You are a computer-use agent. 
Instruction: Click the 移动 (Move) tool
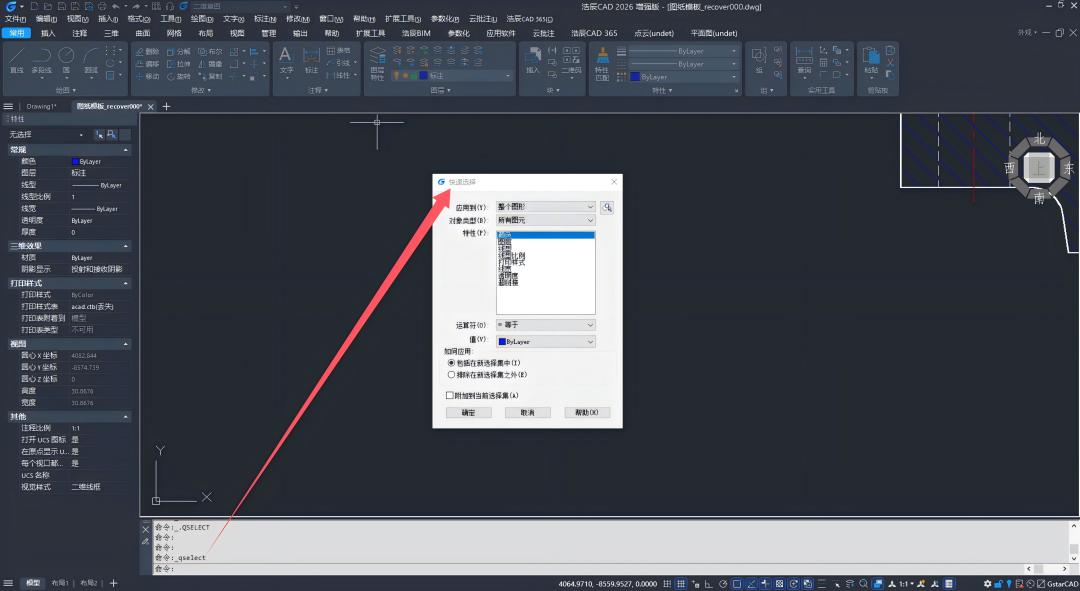(x=147, y=76)
